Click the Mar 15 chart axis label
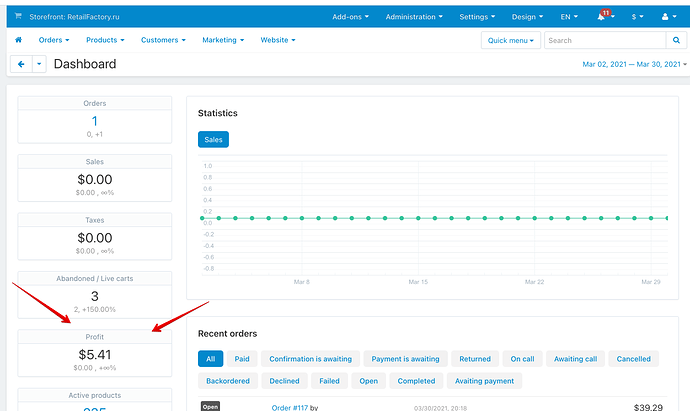This screenshot has width=690, height=411. tap(418, 282)
